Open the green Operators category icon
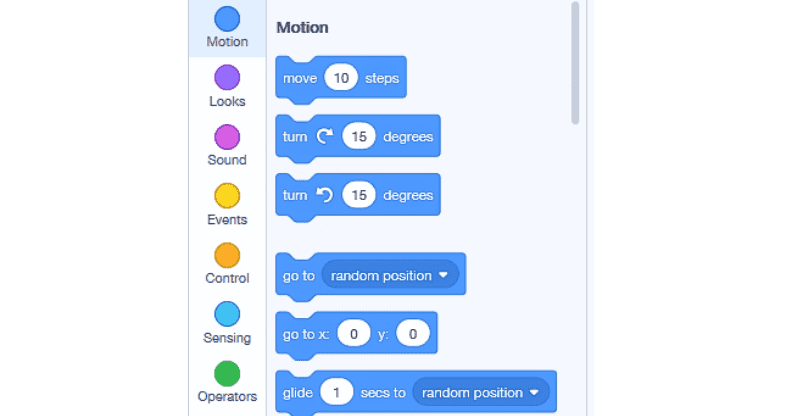Image resolution: width=800 pixels, height=416 pixels. (x=227, y=373)
